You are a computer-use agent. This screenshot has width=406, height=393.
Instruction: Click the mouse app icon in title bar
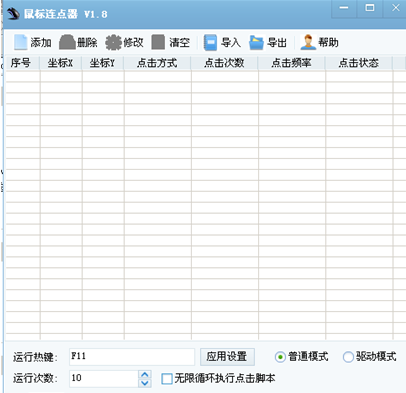[13, 14]
